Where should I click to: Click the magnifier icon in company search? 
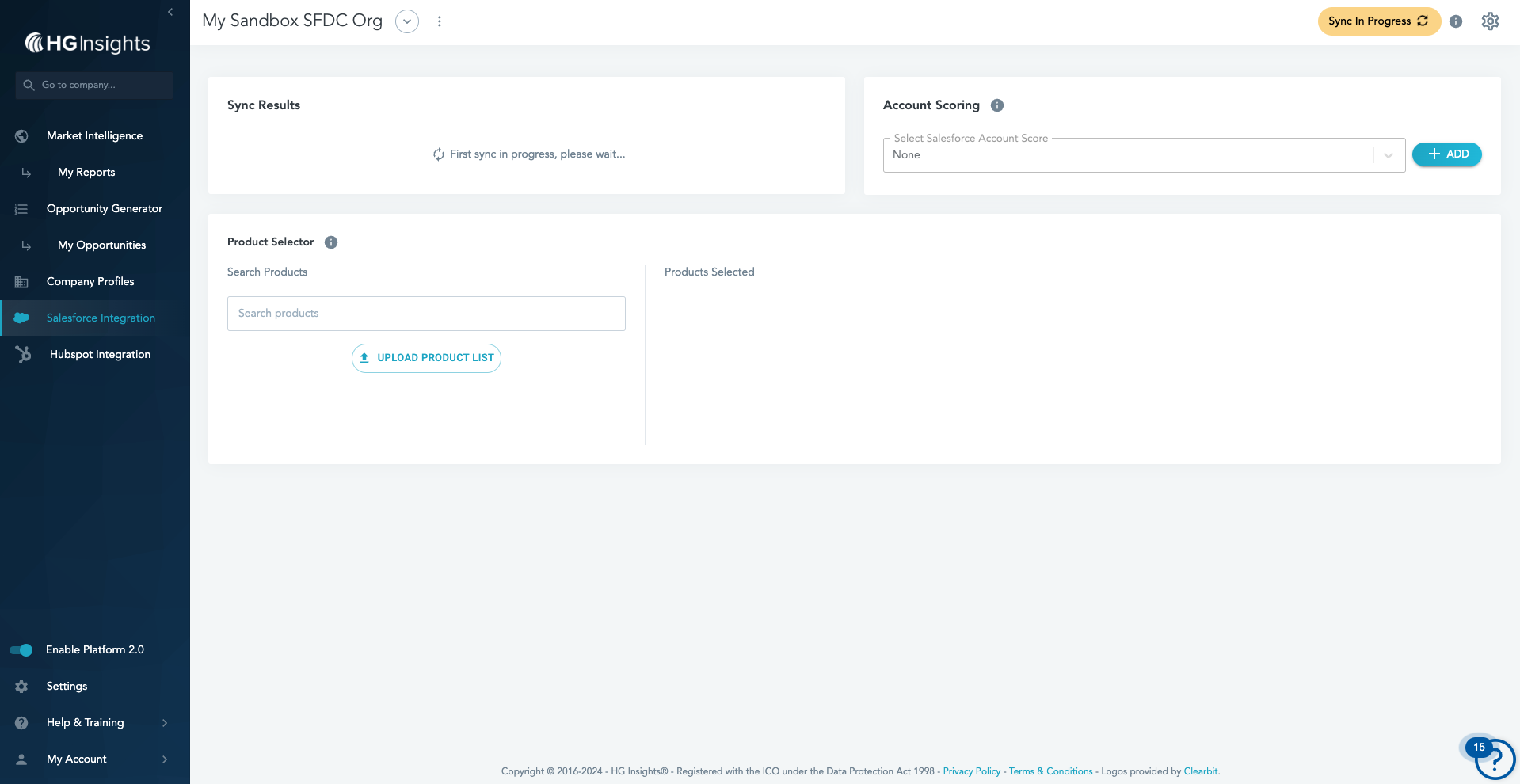click(x=29, y=85)
